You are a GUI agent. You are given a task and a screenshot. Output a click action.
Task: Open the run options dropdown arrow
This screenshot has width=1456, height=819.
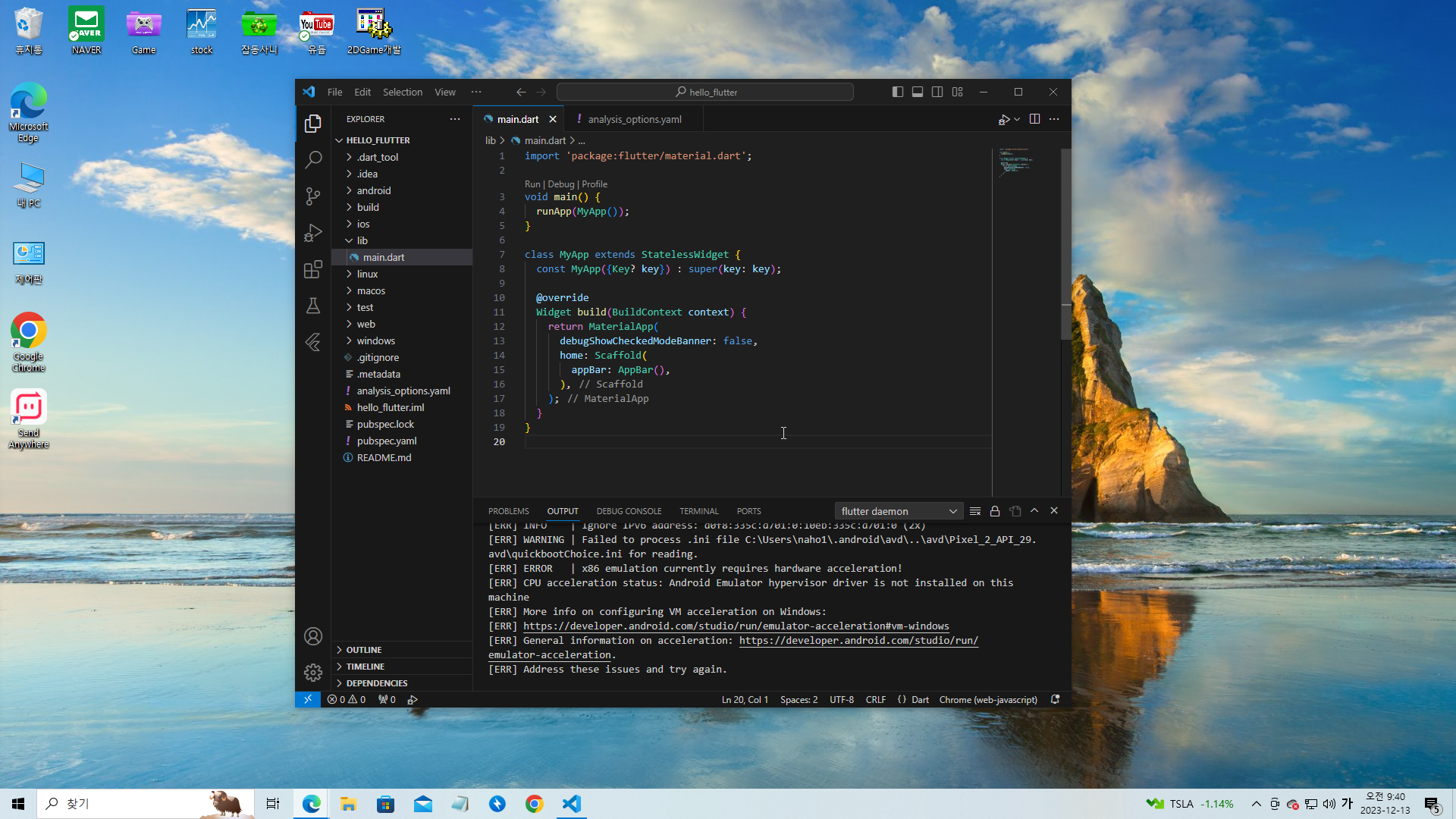[x=1017, y=119]
